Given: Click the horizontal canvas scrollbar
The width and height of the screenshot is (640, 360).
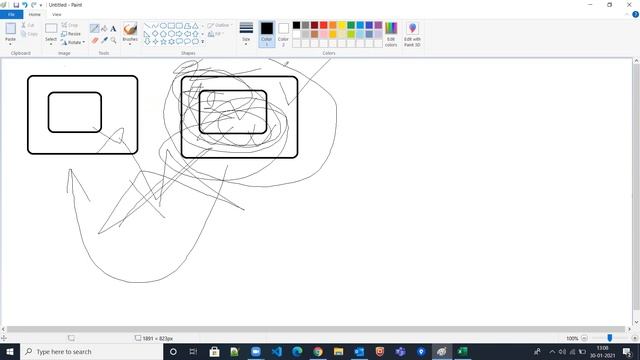Looking at the screenshot, I should coord(316,329).
